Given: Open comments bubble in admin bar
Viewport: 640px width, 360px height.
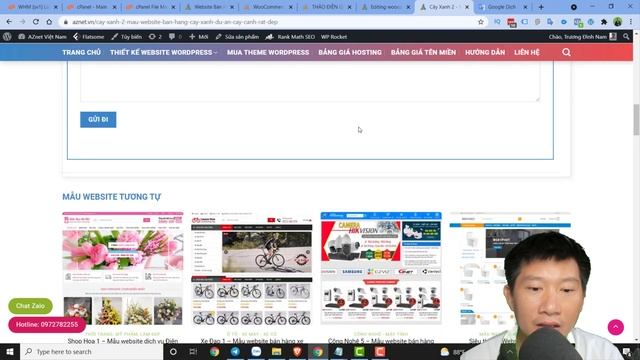Looking at the screenshot, I should click(175, 37).
